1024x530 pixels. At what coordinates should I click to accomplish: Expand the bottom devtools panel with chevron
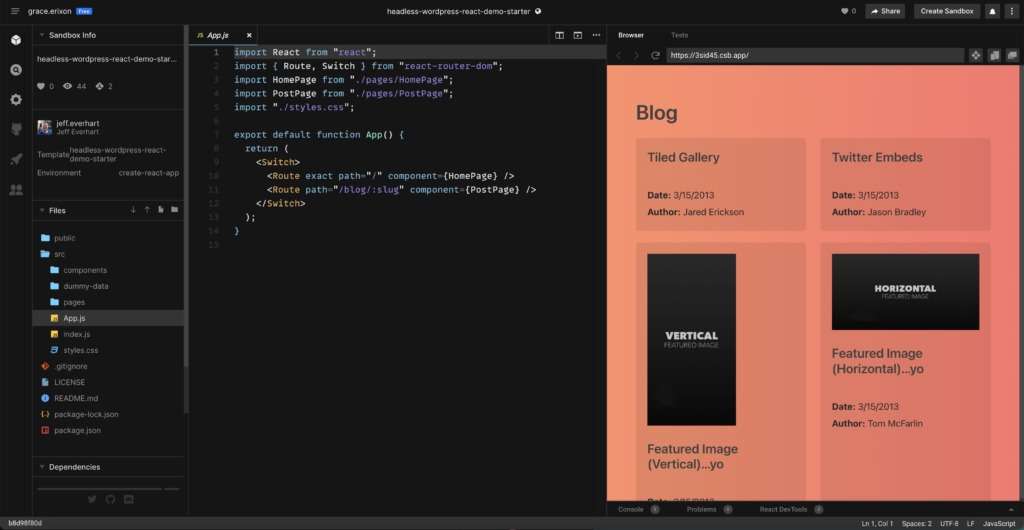click(1012, 509)
